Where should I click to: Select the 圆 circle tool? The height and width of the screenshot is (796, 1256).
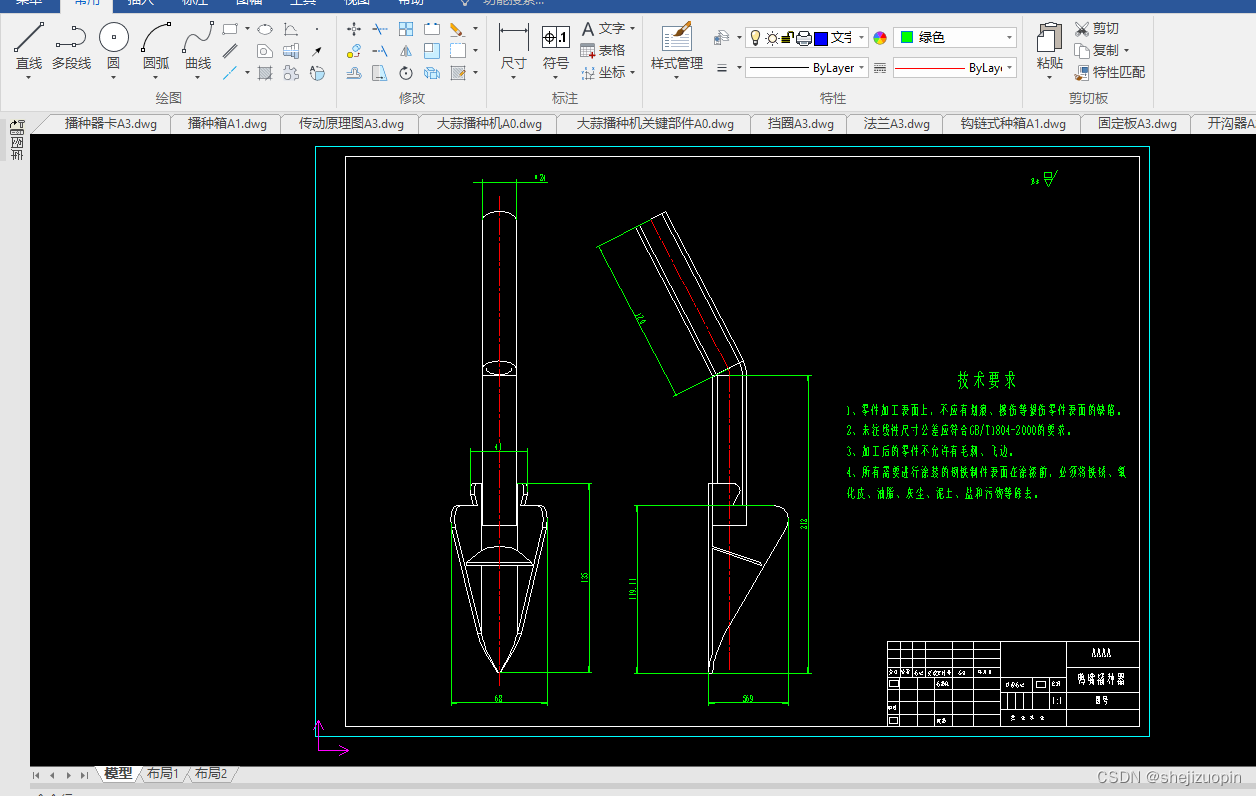[x=114, y=46]
